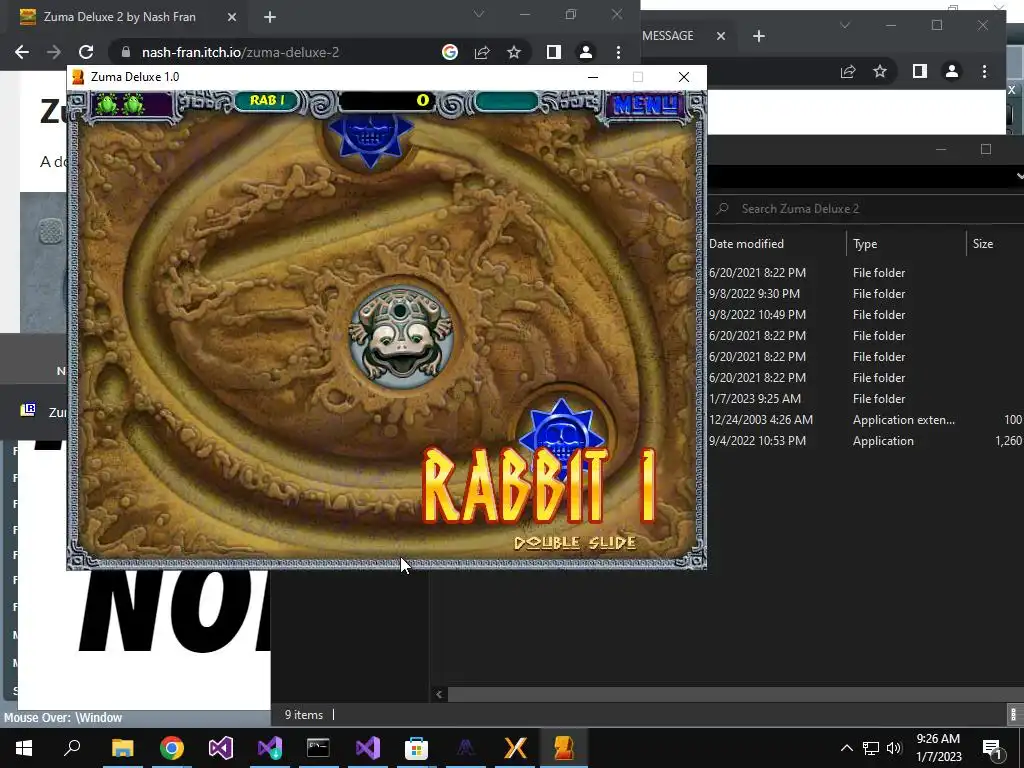
Task: Open File Explorer from the taskbar
Action: pyautogui.click(x=122, y=748)
